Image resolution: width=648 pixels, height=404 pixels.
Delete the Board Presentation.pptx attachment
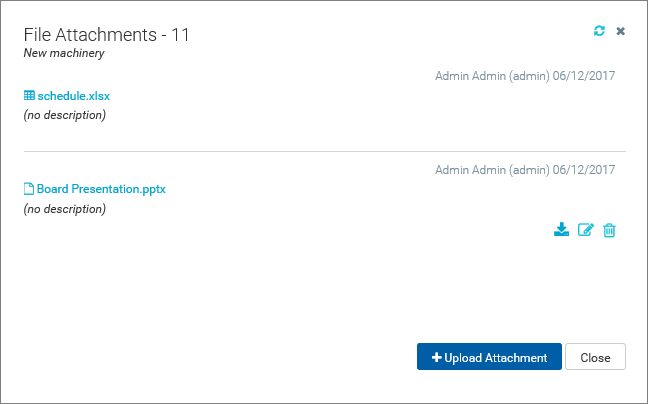tap(609, 230)
